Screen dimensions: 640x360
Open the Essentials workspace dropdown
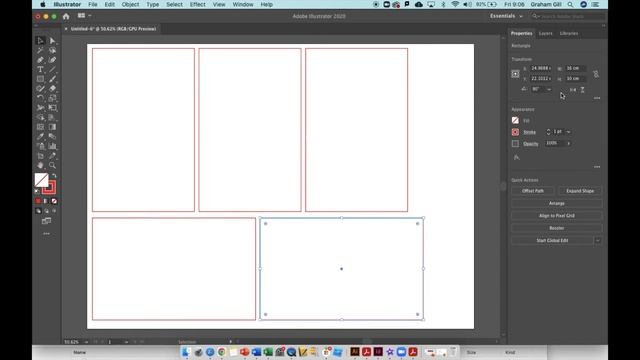tap(506, 16)
